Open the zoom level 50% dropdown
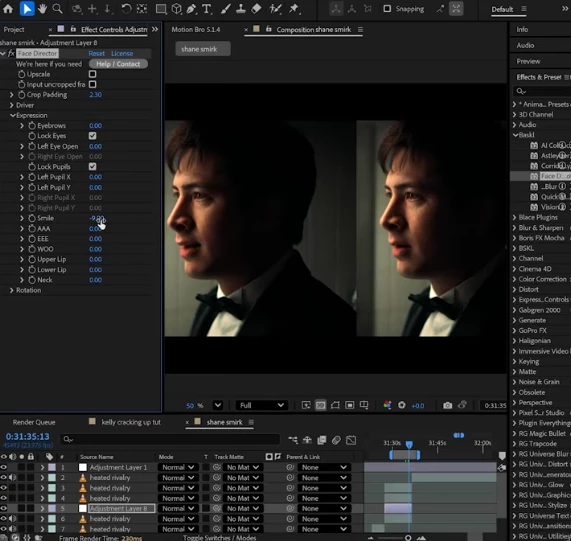 tap(218, 405)
